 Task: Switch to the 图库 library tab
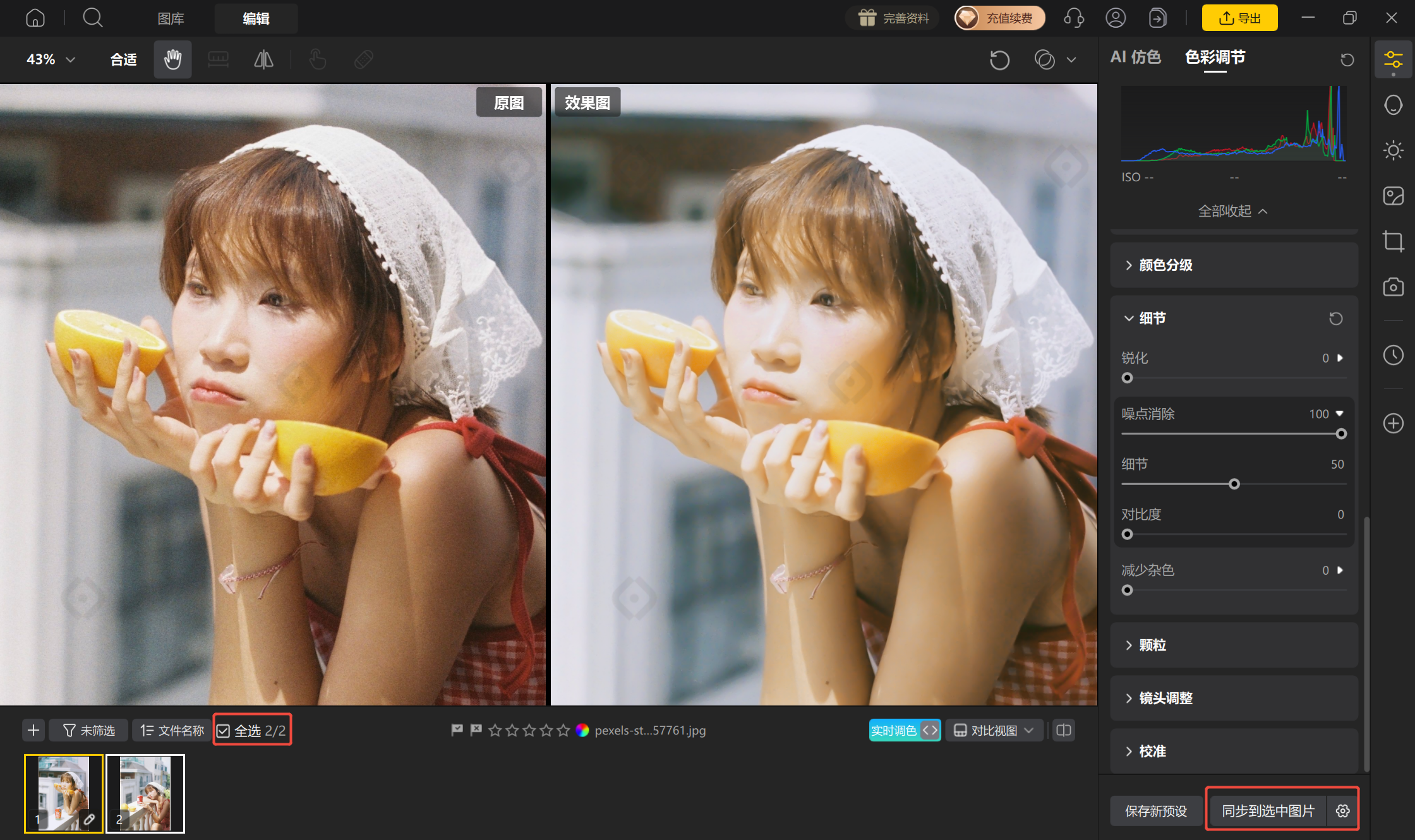(171, 18)
